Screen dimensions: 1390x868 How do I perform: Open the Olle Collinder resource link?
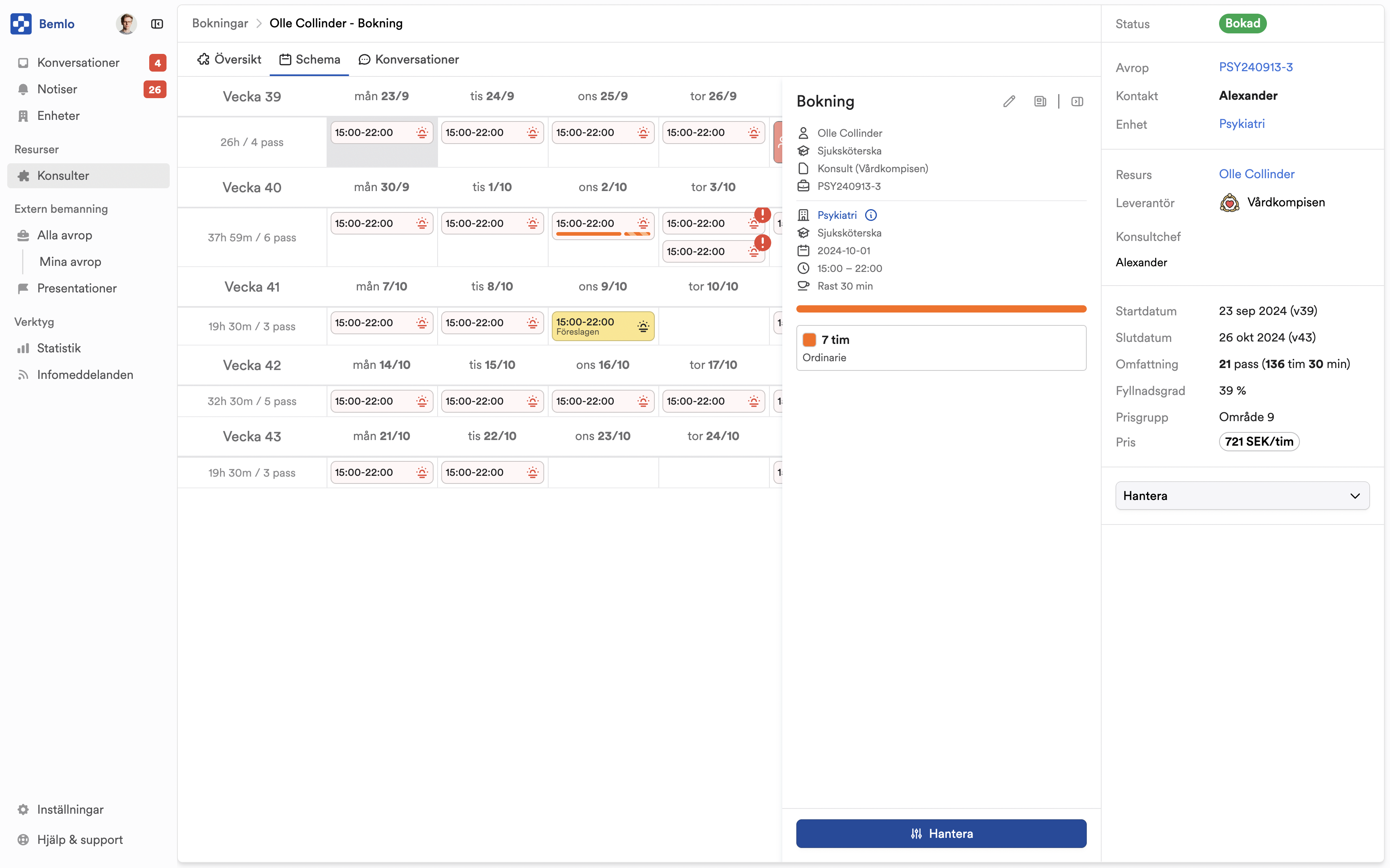1256,174
